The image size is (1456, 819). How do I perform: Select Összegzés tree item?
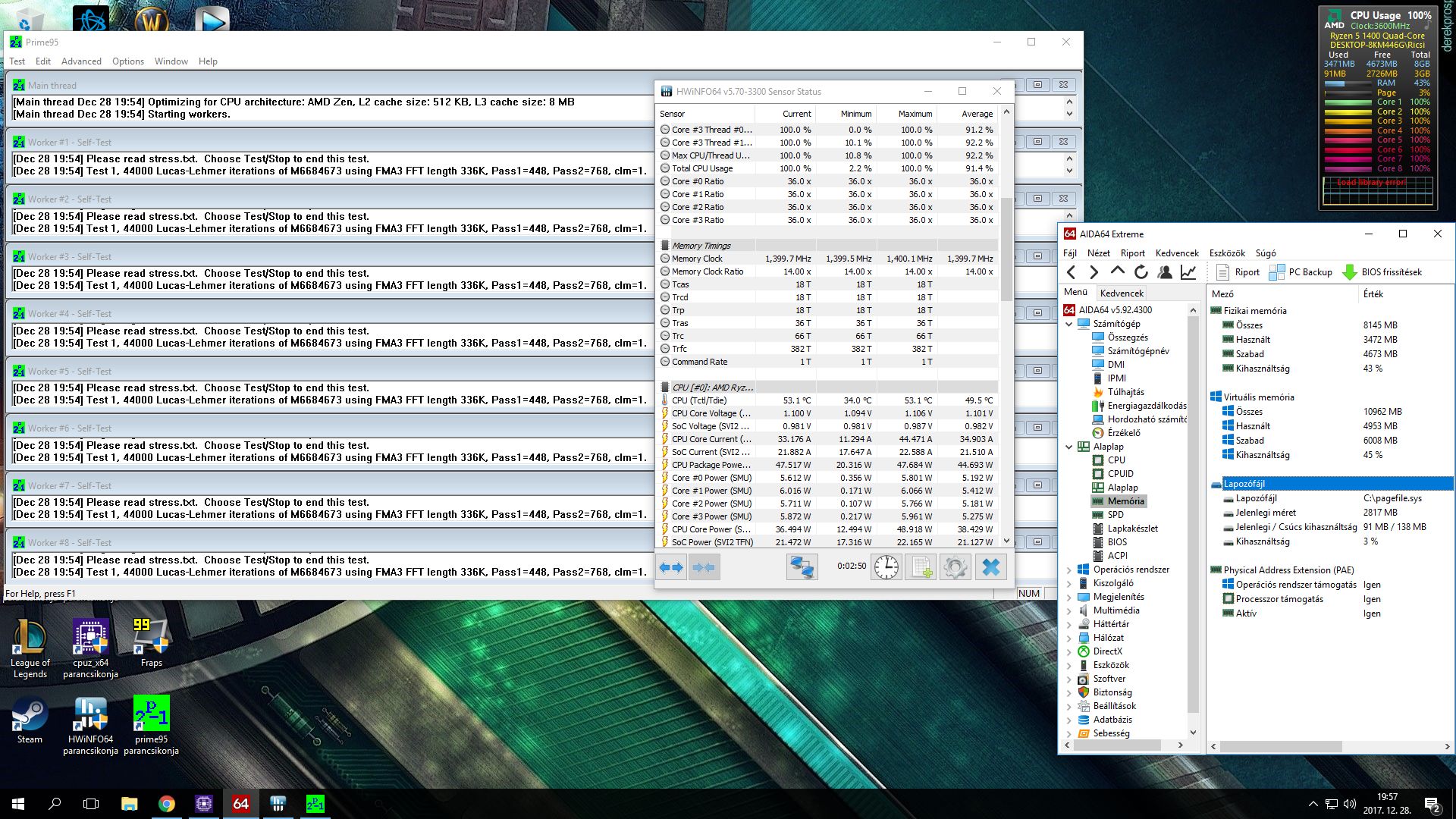1127,337
